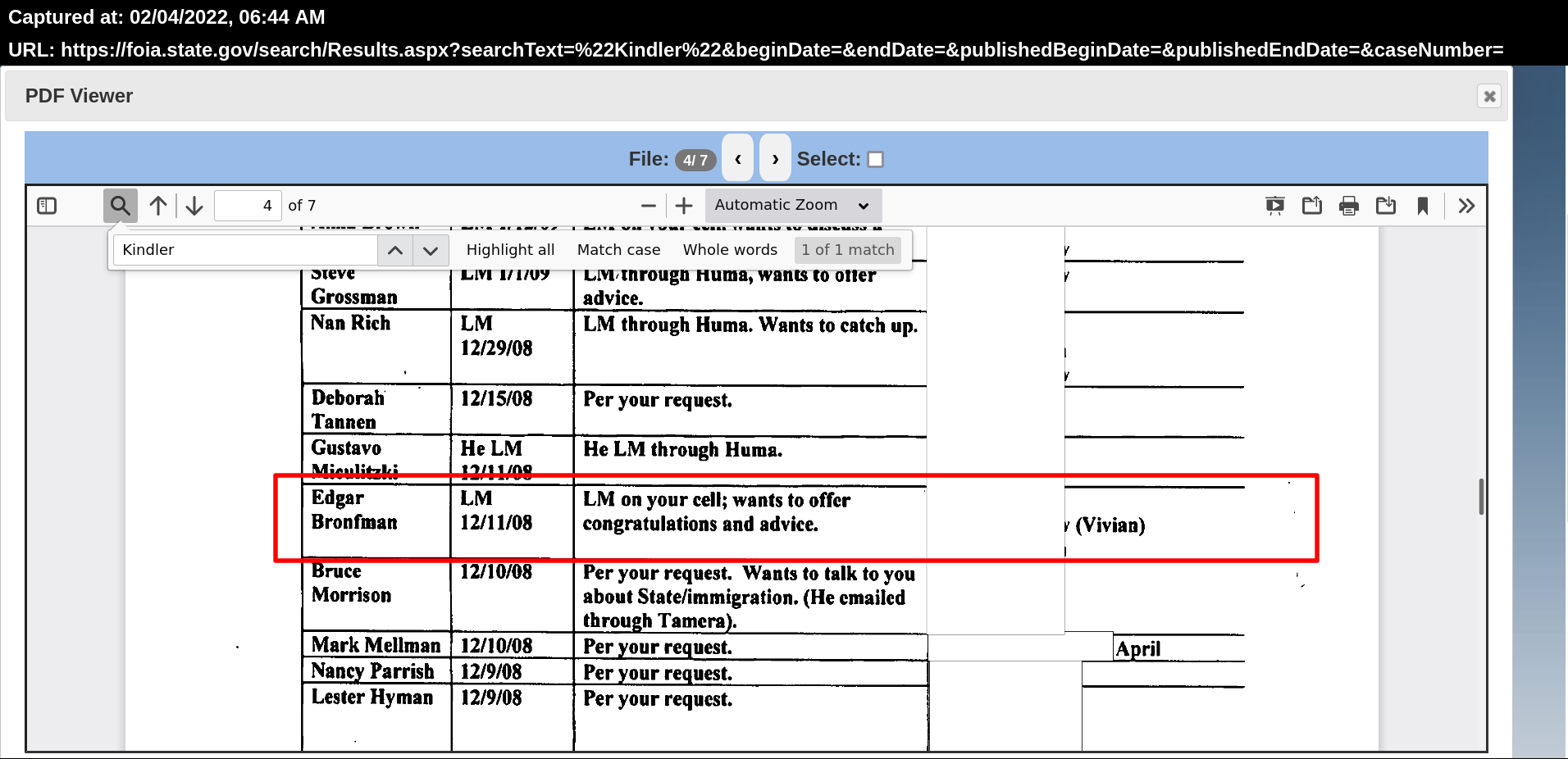1568x759 pixels.
Task: Click the 'Nan Rich' name cell
Action: tap(376, 346)
